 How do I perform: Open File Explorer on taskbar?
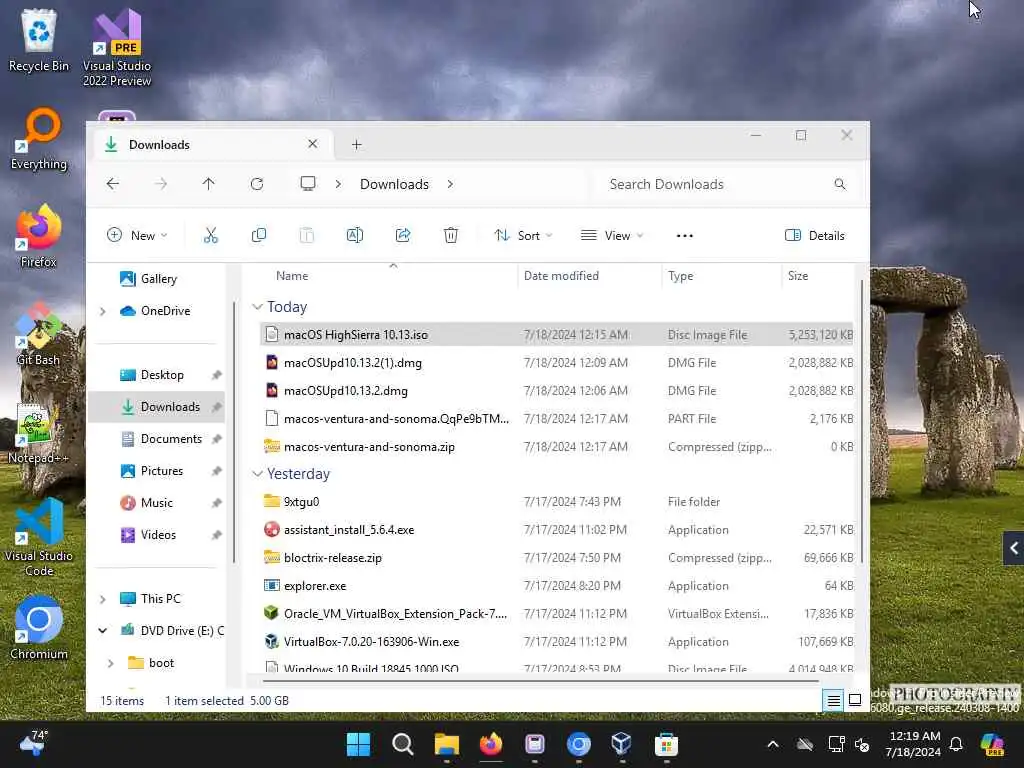click(447, 744)
